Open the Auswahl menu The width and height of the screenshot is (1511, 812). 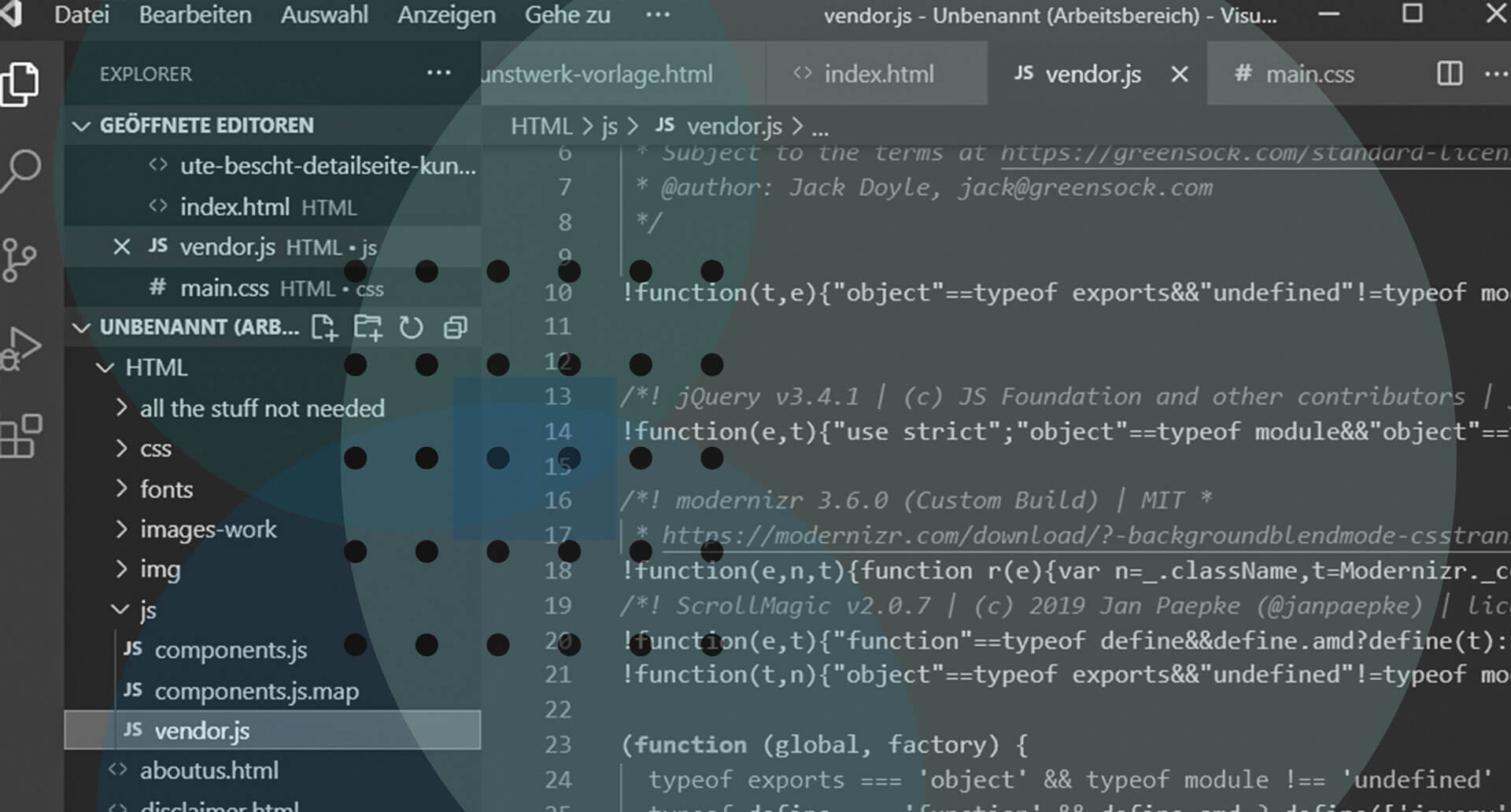click(x=324, y=14)
